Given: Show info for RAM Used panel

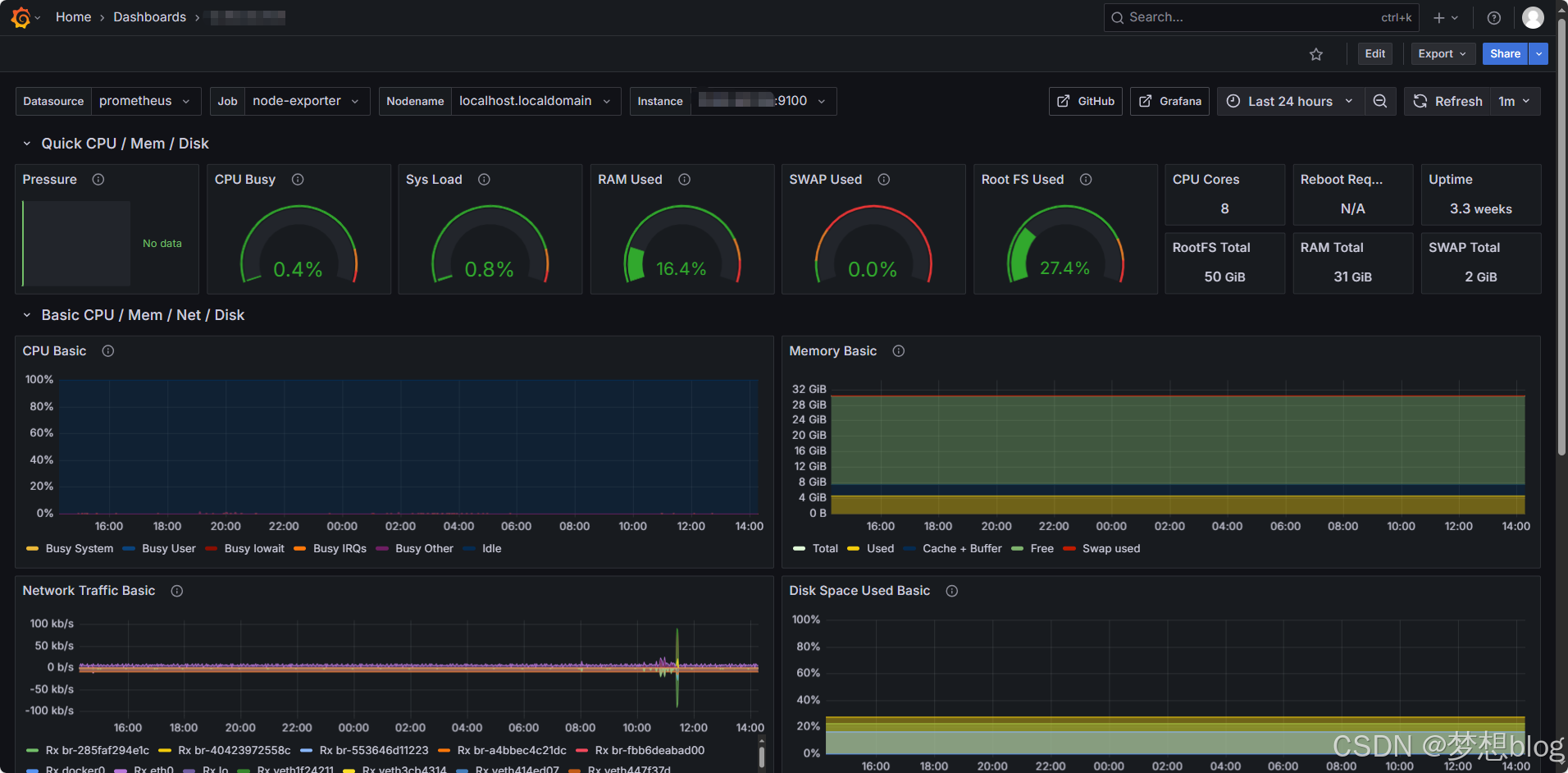Looking at the screenshot, I should click(x=684, y=179).
